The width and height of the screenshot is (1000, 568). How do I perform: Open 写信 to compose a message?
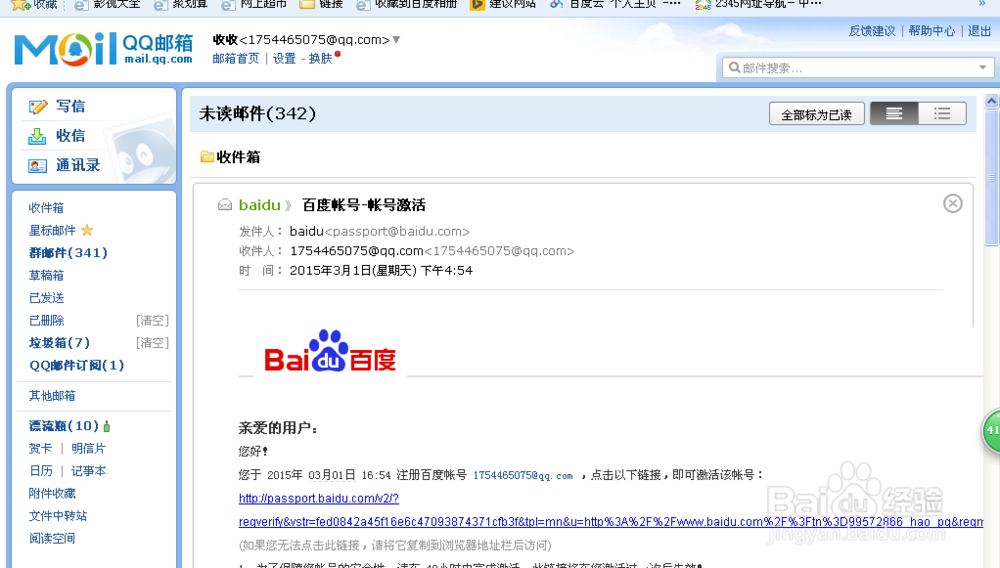click(x=70, y=106)
